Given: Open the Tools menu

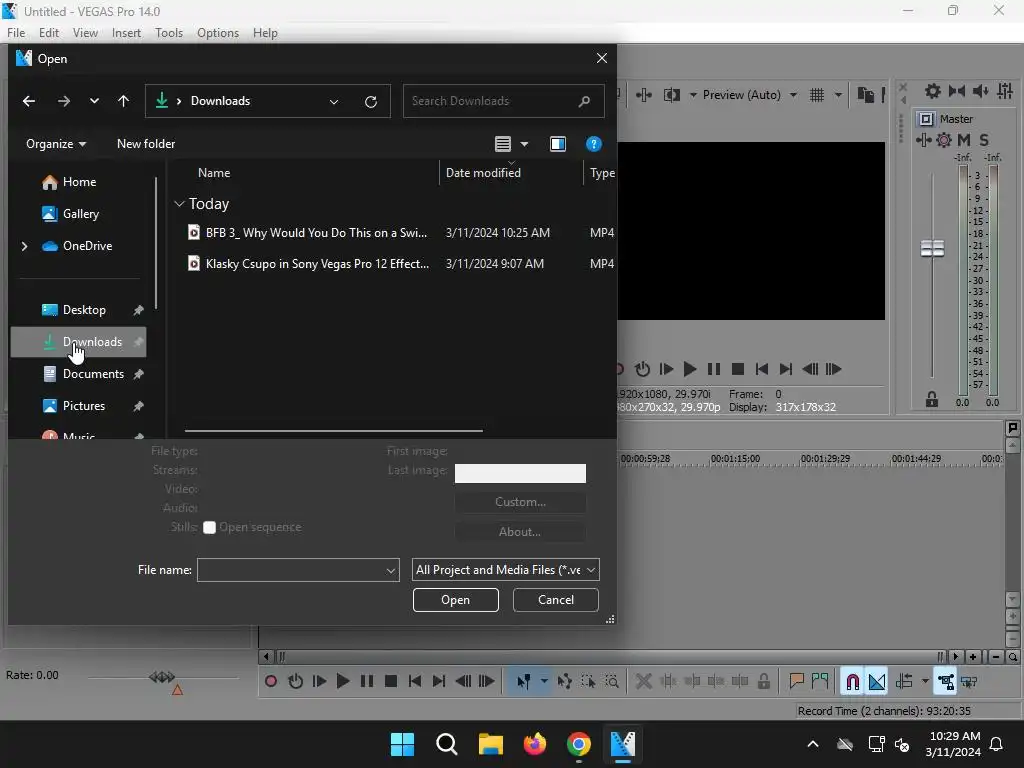Looking at the screenshot, I should [168, 33].
